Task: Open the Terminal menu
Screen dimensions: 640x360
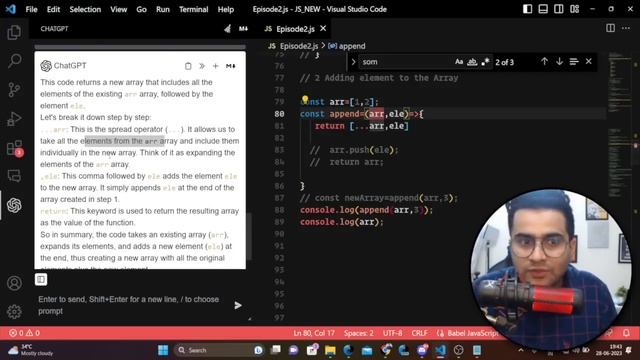Action: click(x=193, y=9)
